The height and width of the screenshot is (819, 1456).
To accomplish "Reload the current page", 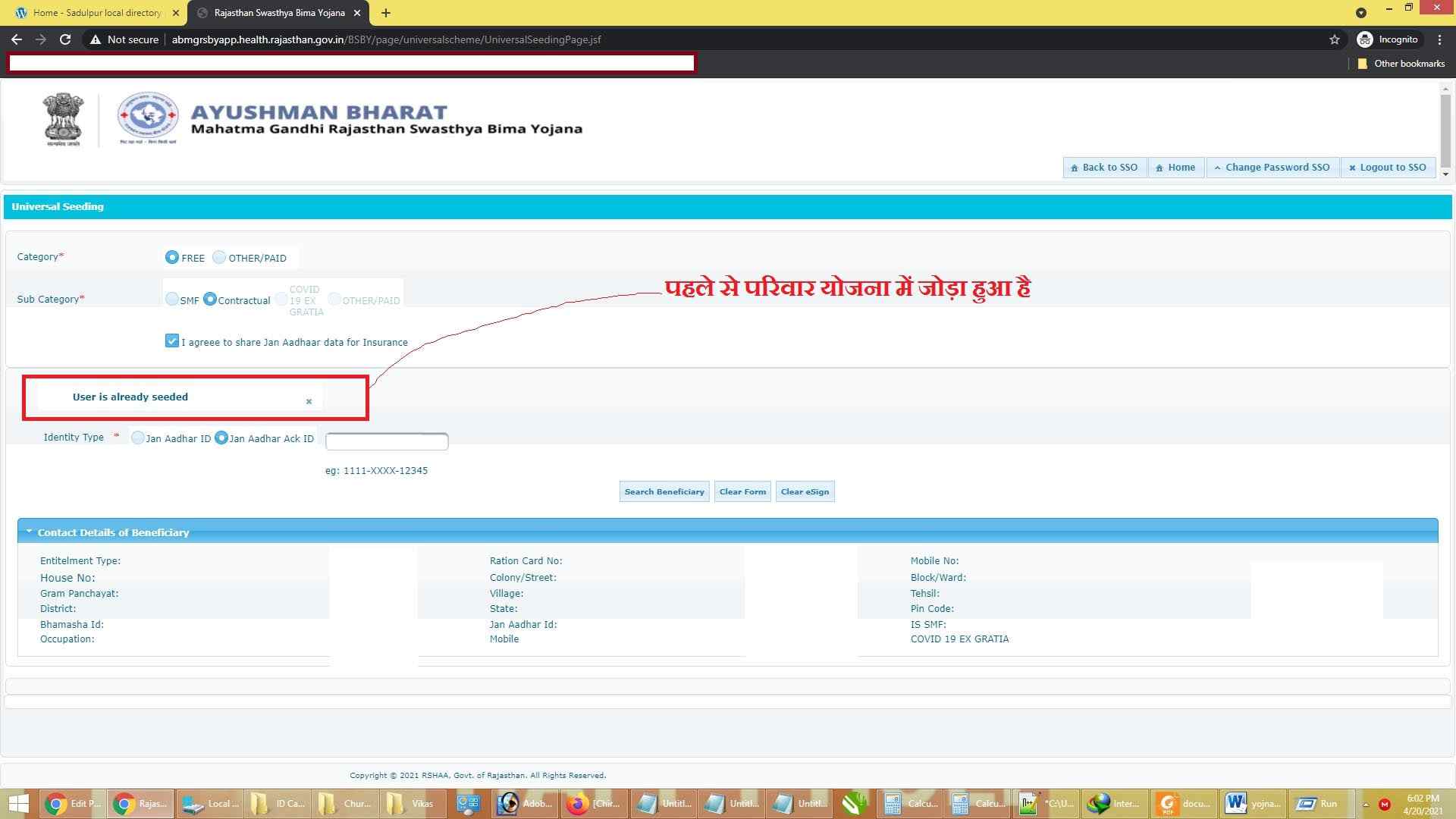I will click(65, 39).
